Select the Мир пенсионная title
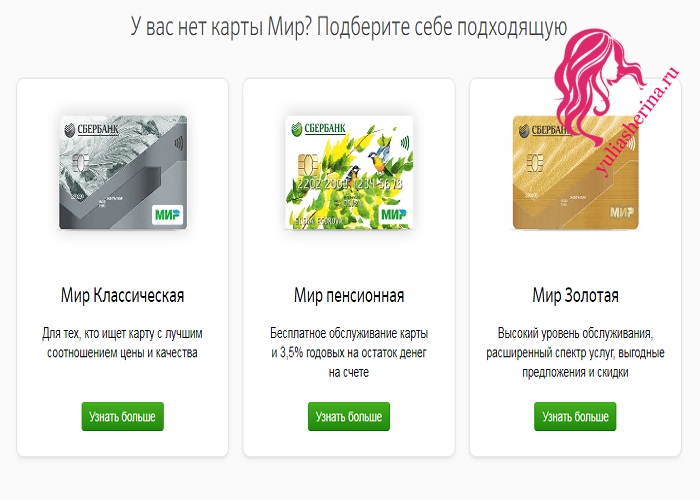This screenshot has width=700, height=500. coord(349,296)
